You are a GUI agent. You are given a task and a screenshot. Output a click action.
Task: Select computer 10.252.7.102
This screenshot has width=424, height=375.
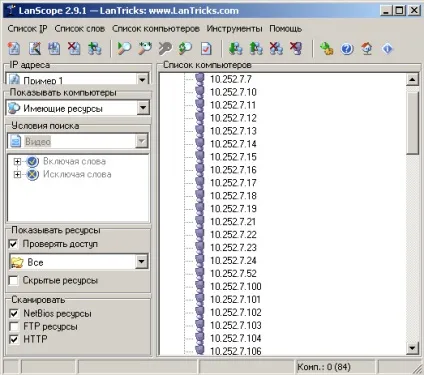pyautogui.click(x=236, y=312)
